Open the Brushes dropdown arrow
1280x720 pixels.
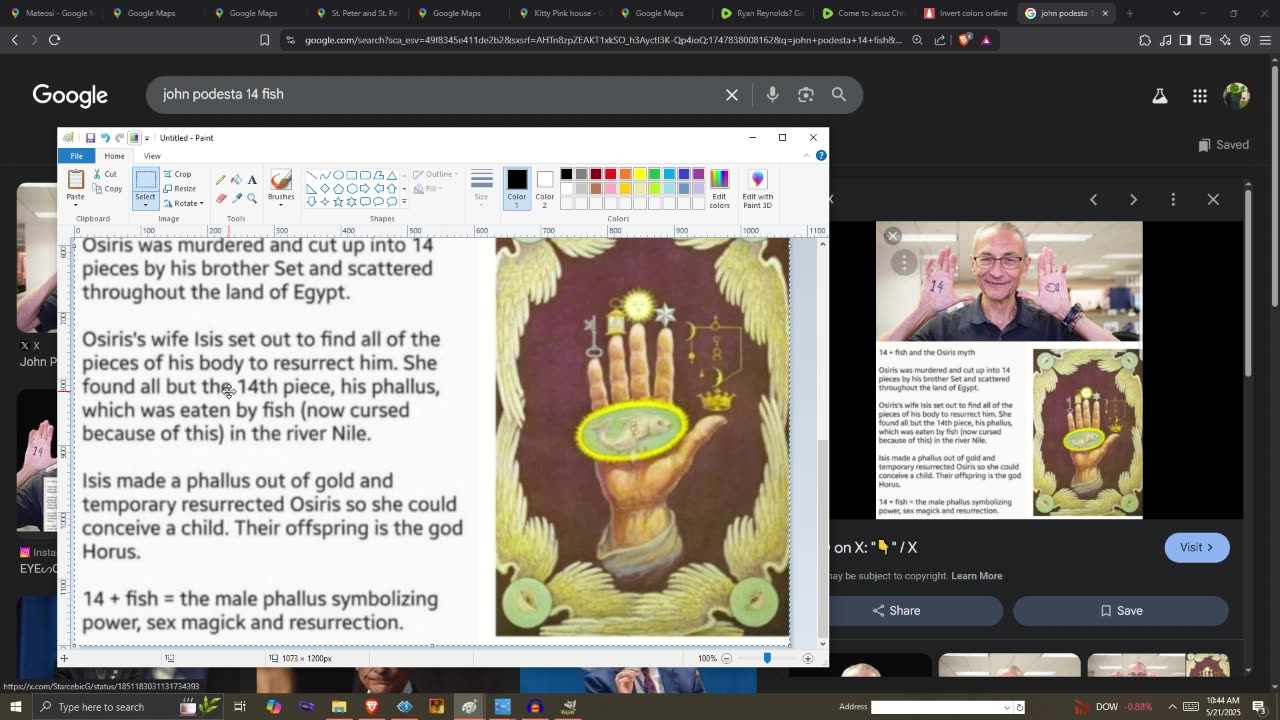click(281, 203)
